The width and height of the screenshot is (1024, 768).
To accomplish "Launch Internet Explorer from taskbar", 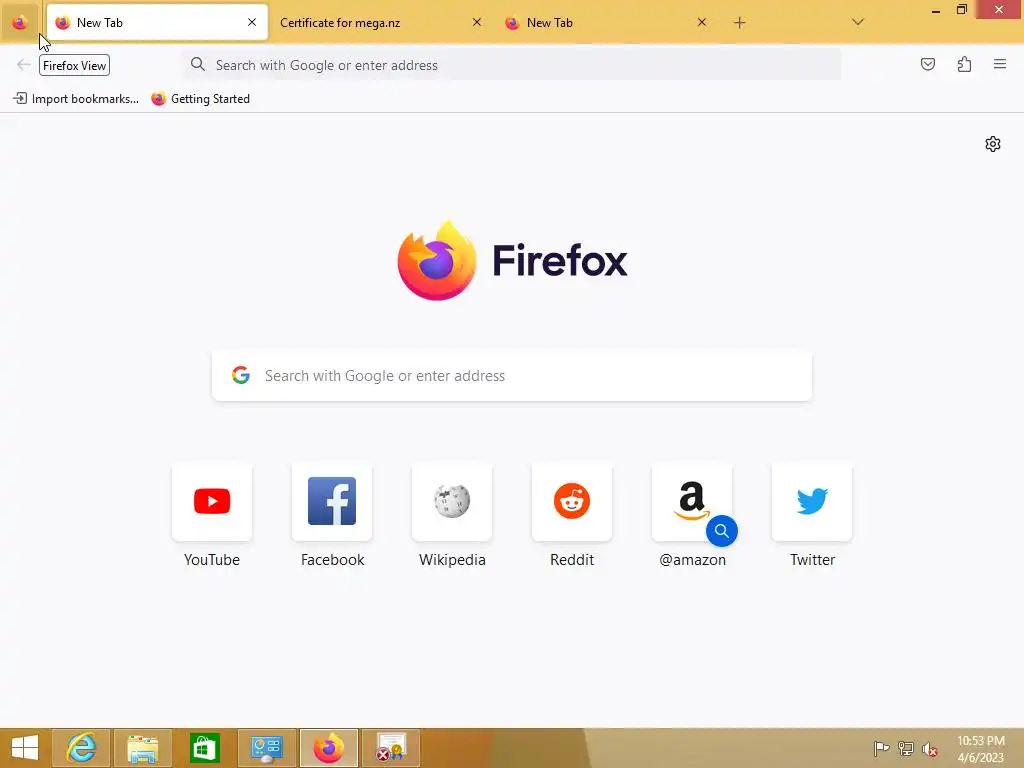I will point(82,748).
